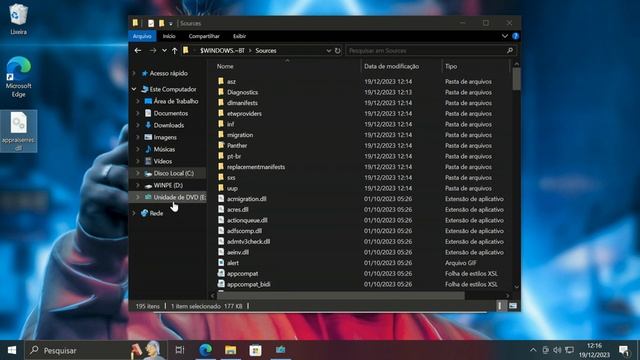Open the Início ribbon tab
This screenshot has height=360, width=640.
click(169, 36)
